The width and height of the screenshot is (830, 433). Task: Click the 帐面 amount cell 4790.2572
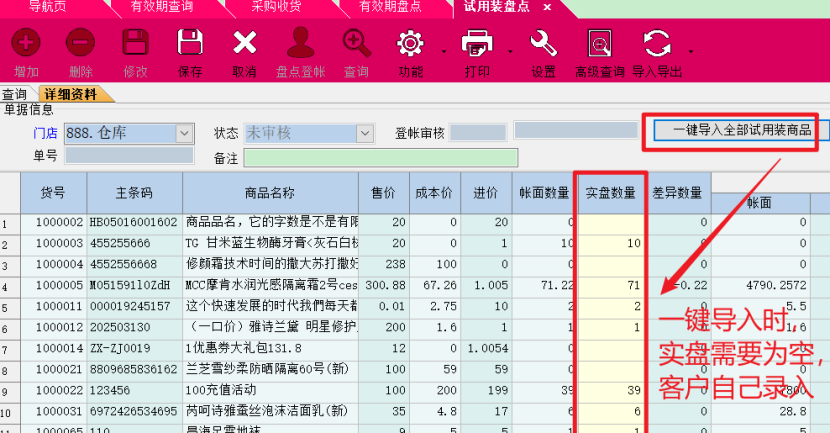pos(760,285)
